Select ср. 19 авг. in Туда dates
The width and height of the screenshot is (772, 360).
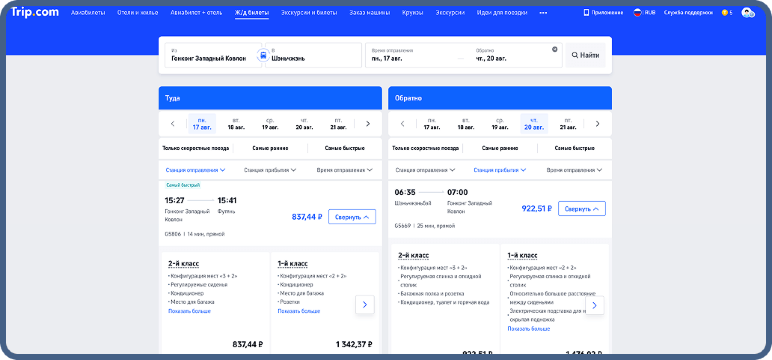click(270, 124)
